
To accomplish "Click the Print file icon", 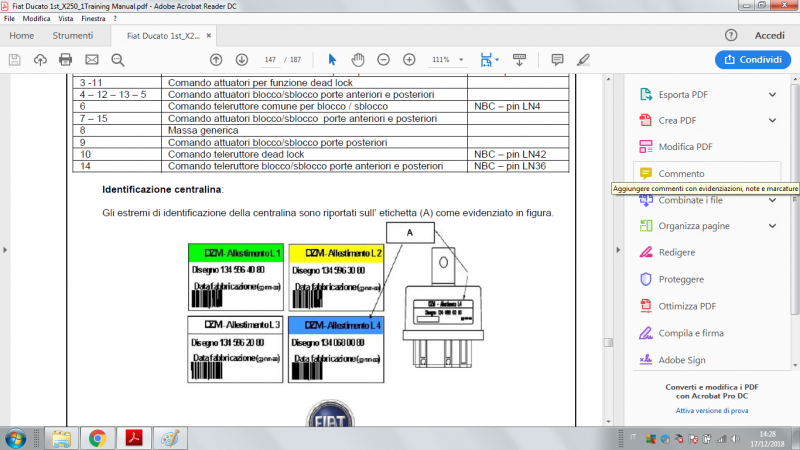I will pos(66,60).
